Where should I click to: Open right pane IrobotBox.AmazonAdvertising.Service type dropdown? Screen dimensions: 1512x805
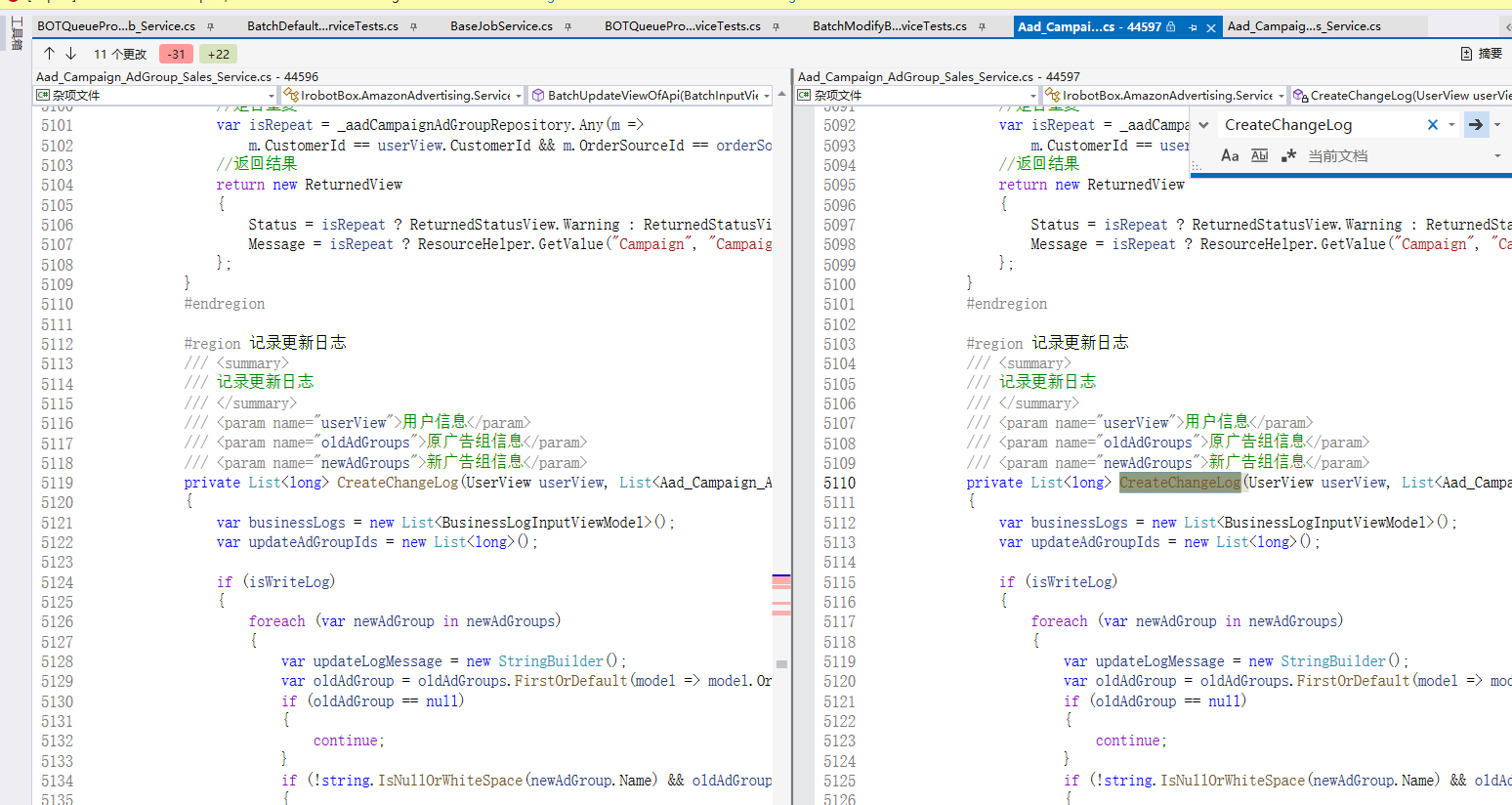point(1165,95)
